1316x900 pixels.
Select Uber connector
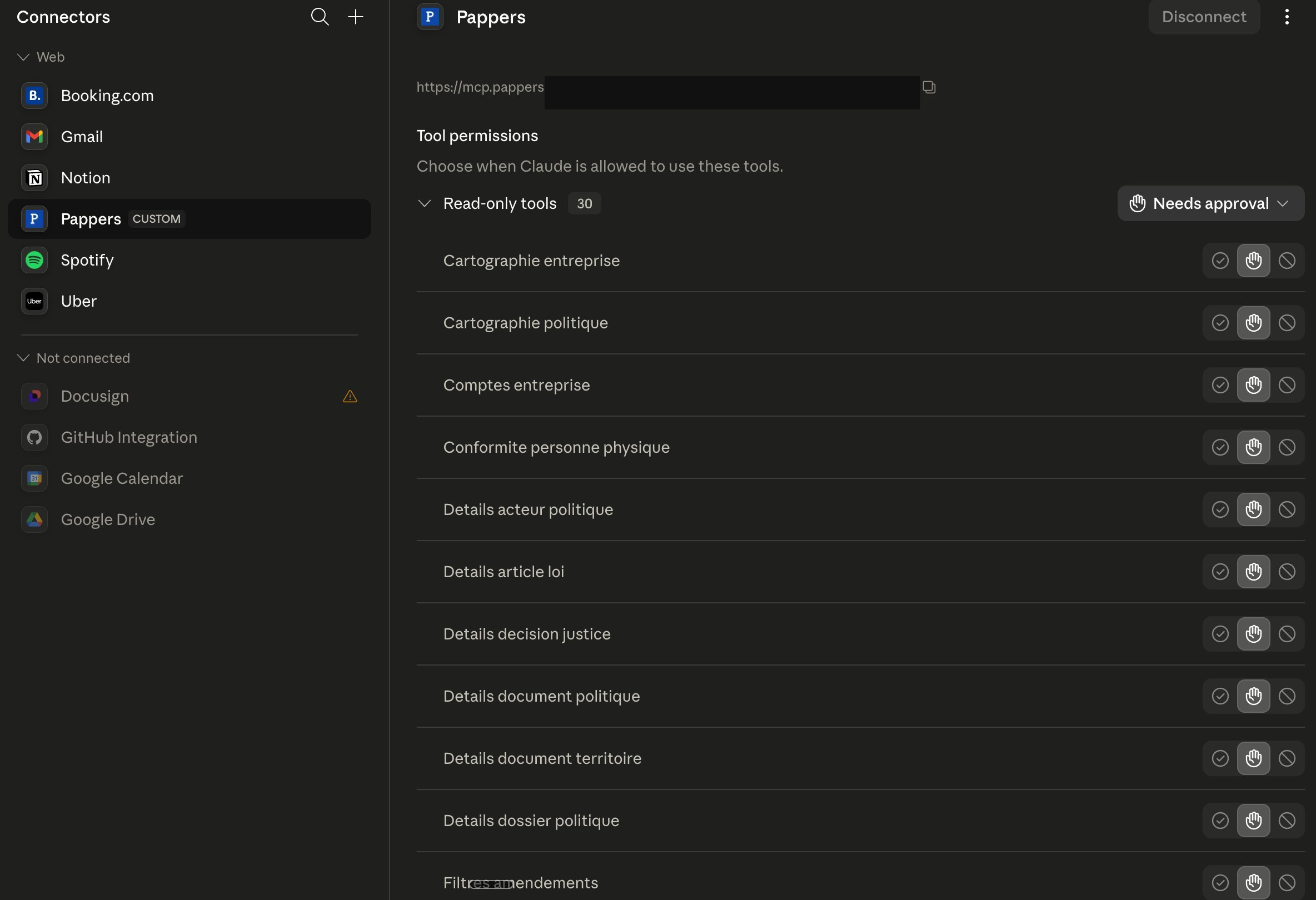coord(189,301)
